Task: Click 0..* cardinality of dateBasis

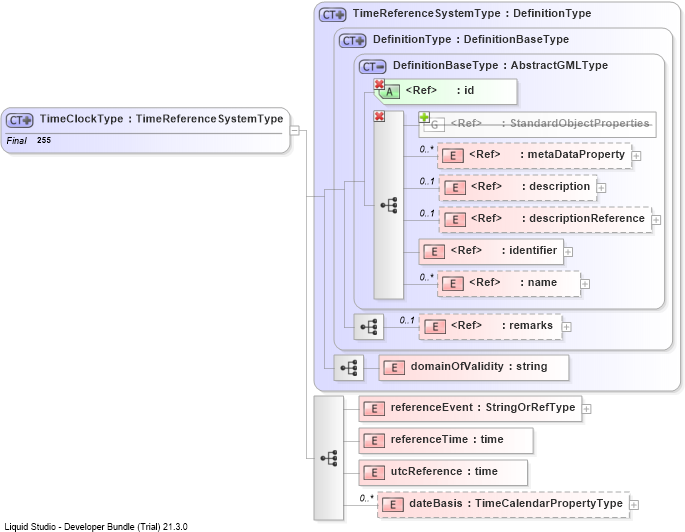Action: (367, 498)
